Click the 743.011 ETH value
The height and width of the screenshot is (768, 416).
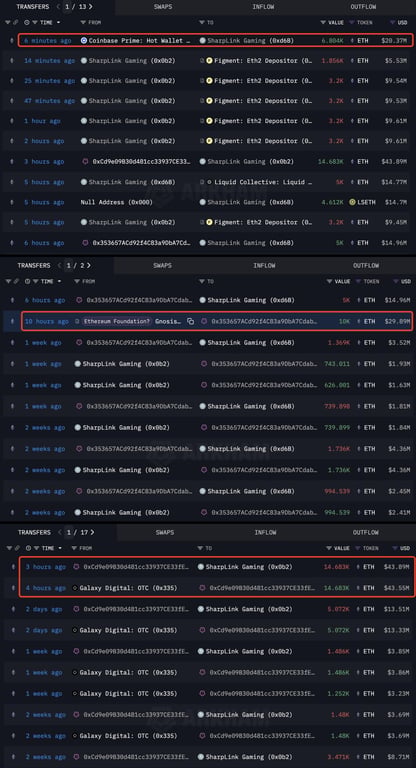tap(337, 364)
